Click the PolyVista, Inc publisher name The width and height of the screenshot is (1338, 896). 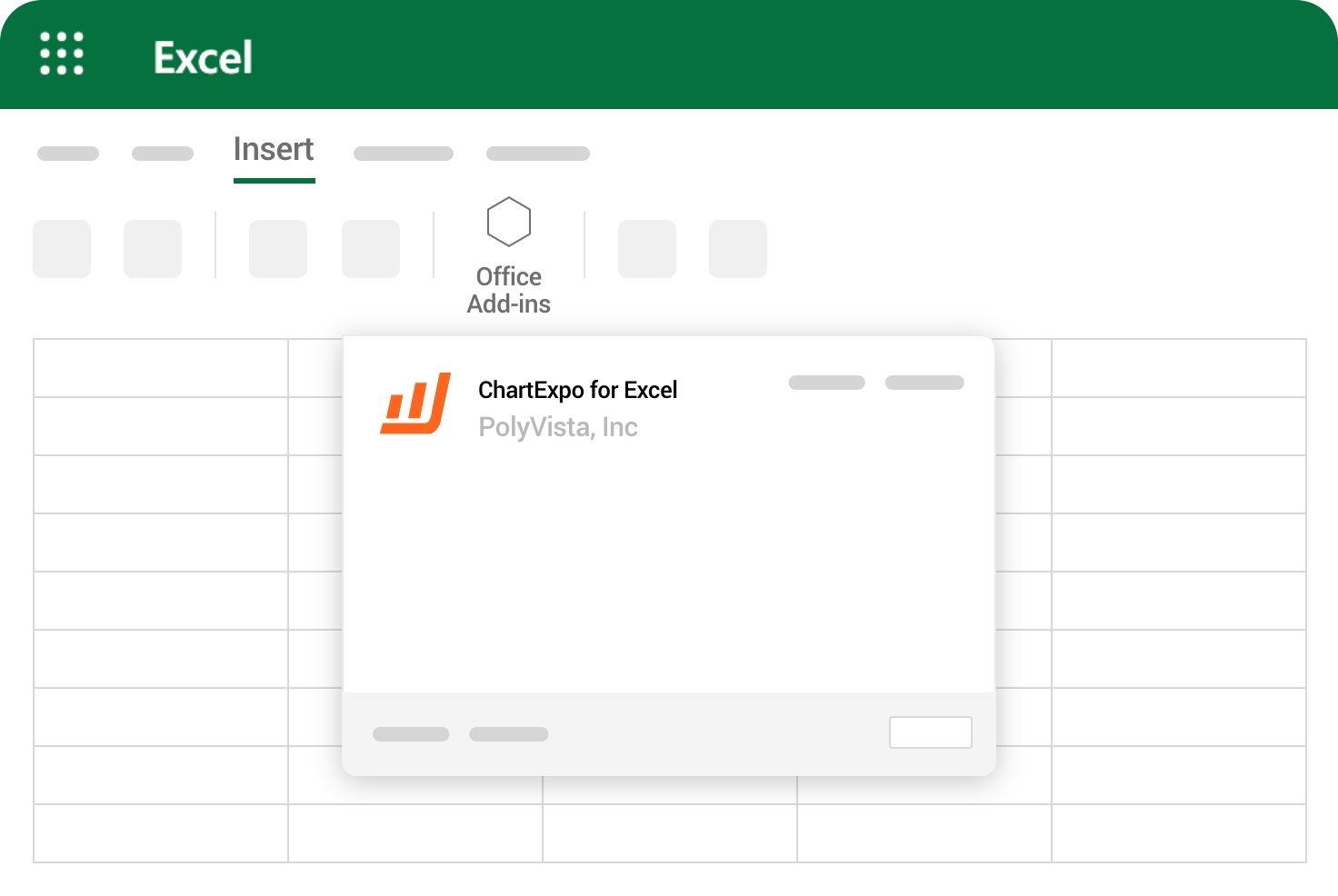click(x=558, y=427)
